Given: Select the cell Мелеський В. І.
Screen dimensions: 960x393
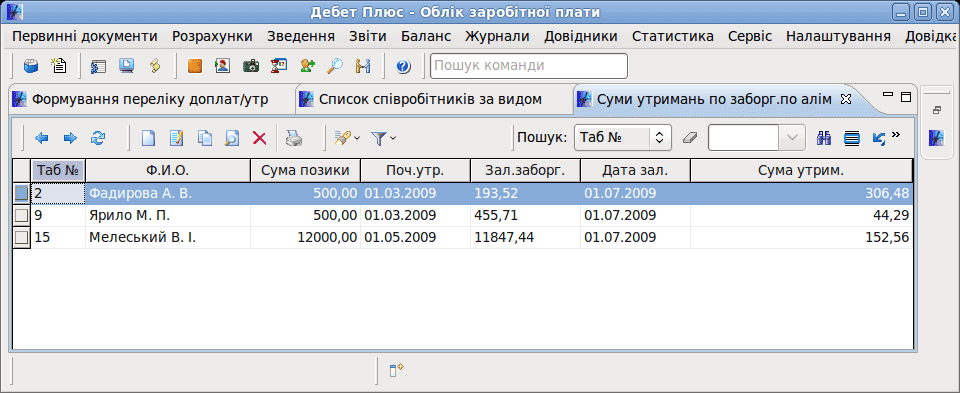Looking at the screenshot, I should coord(168,238).
